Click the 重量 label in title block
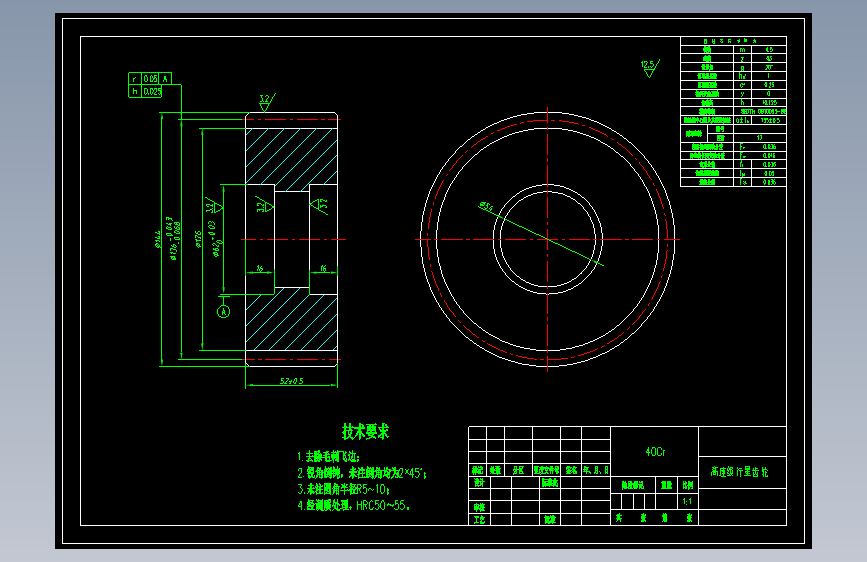Viewport: 867px width, 562px height. pos(667,485)
